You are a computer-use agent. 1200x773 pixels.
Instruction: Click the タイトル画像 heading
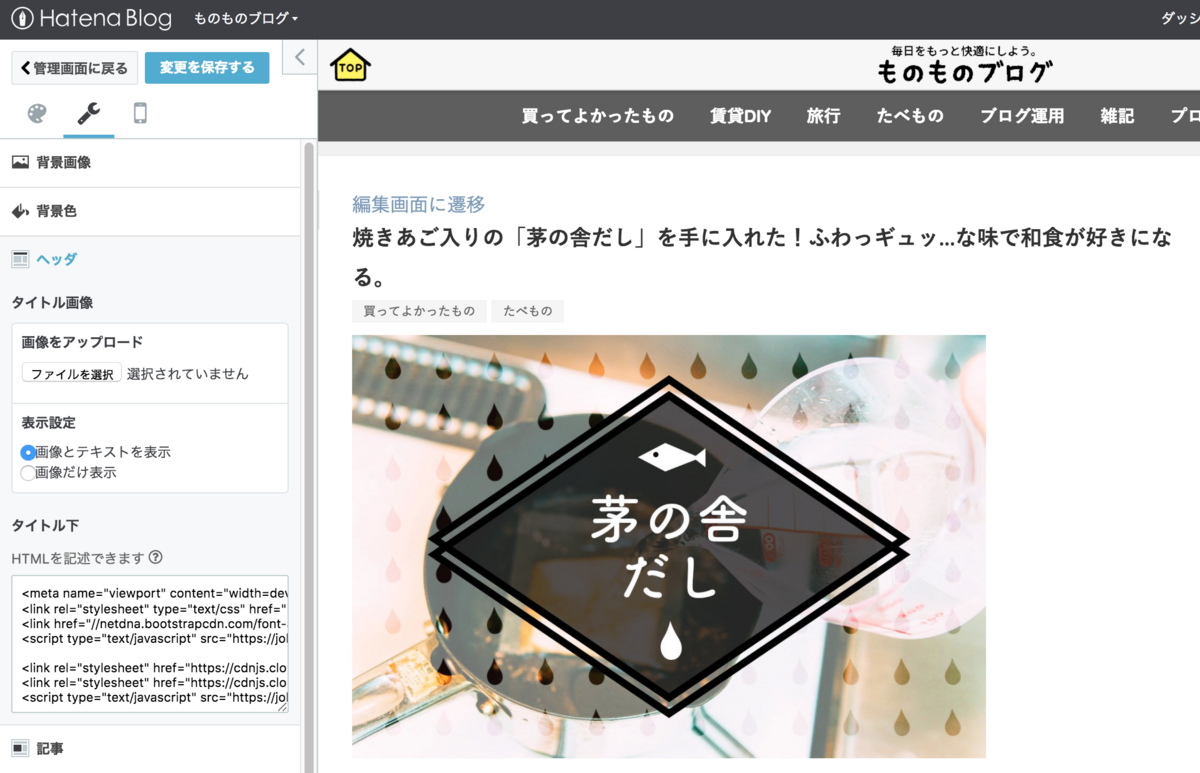pos(52,302)
